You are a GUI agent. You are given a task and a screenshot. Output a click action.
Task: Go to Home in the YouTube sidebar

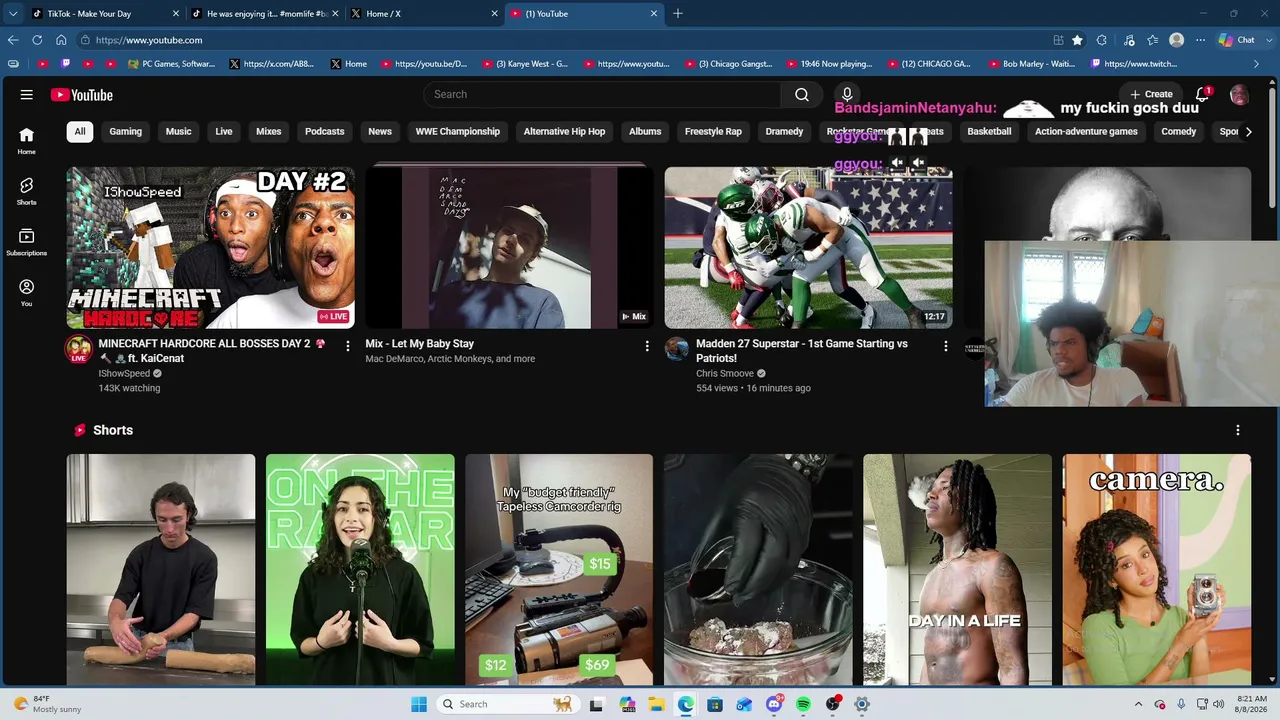[26, 141]
